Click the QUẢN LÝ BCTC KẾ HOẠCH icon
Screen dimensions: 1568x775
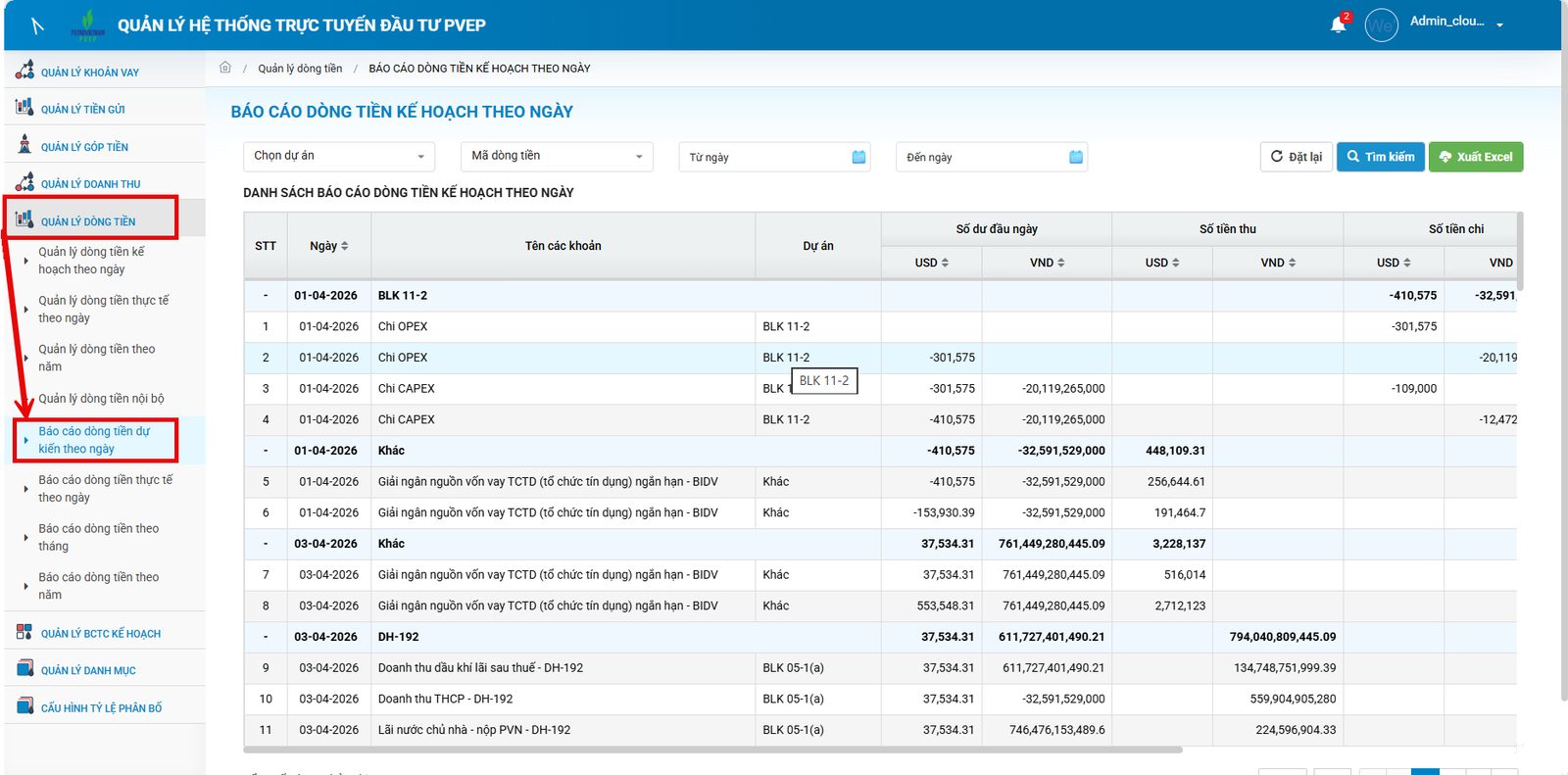coord(24,632)
